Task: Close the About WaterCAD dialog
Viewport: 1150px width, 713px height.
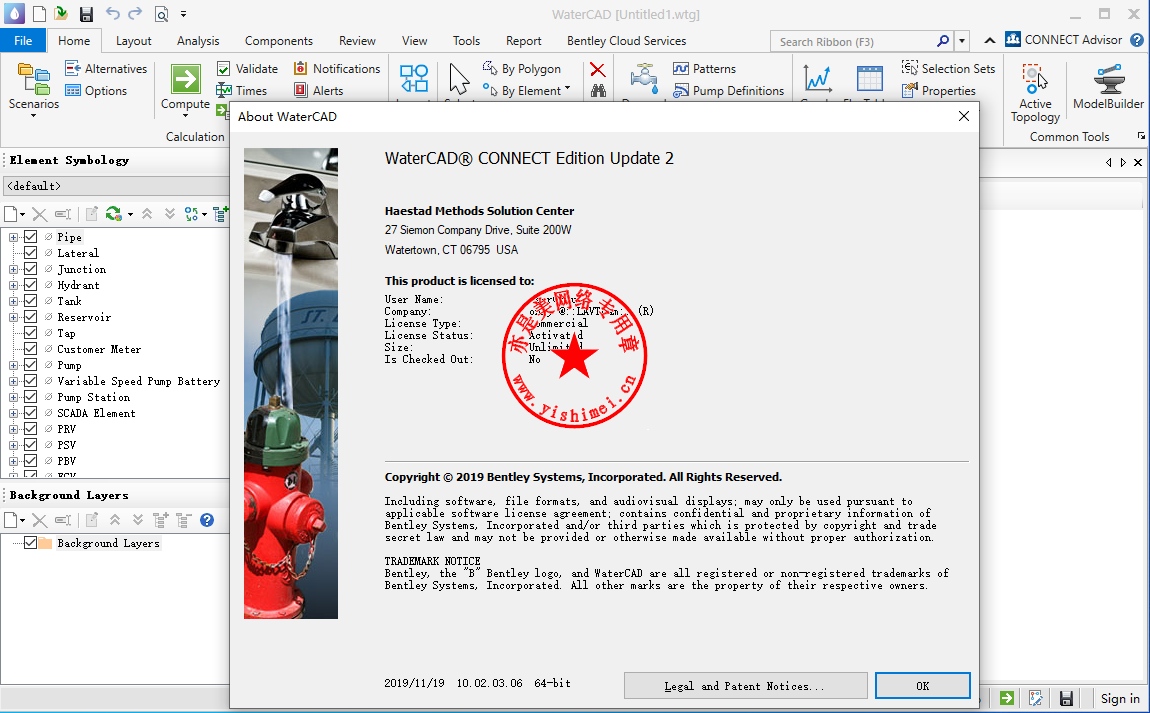Action: pos(964,116)
